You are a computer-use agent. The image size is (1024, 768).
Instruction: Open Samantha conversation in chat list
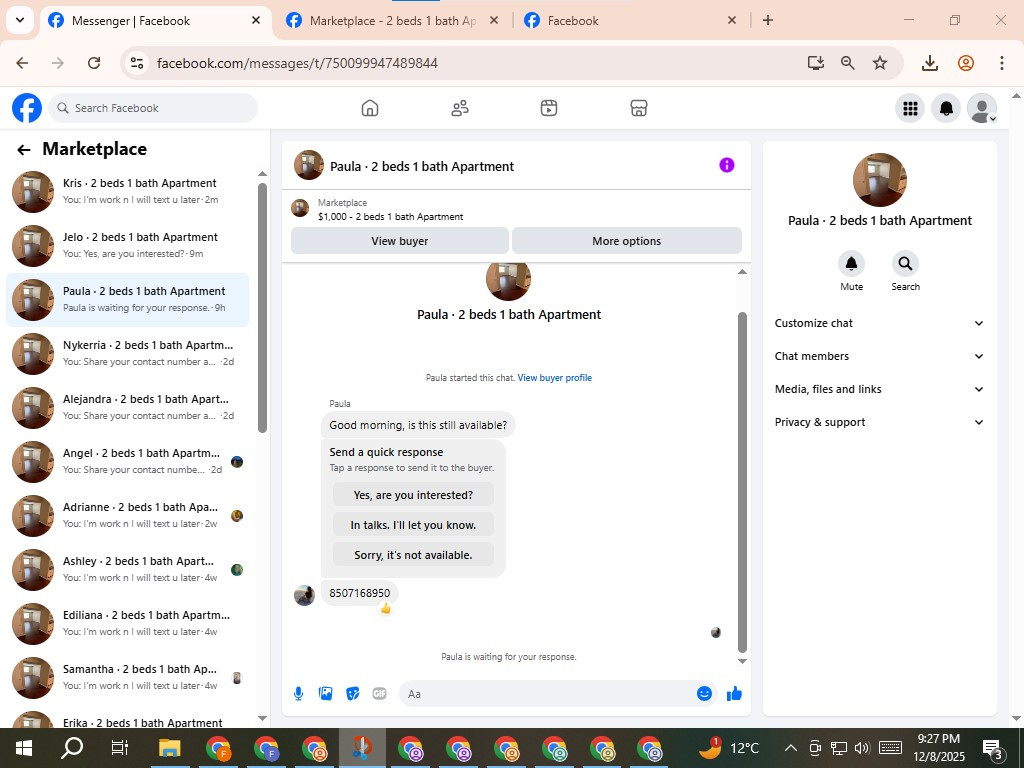coord(127,678)
